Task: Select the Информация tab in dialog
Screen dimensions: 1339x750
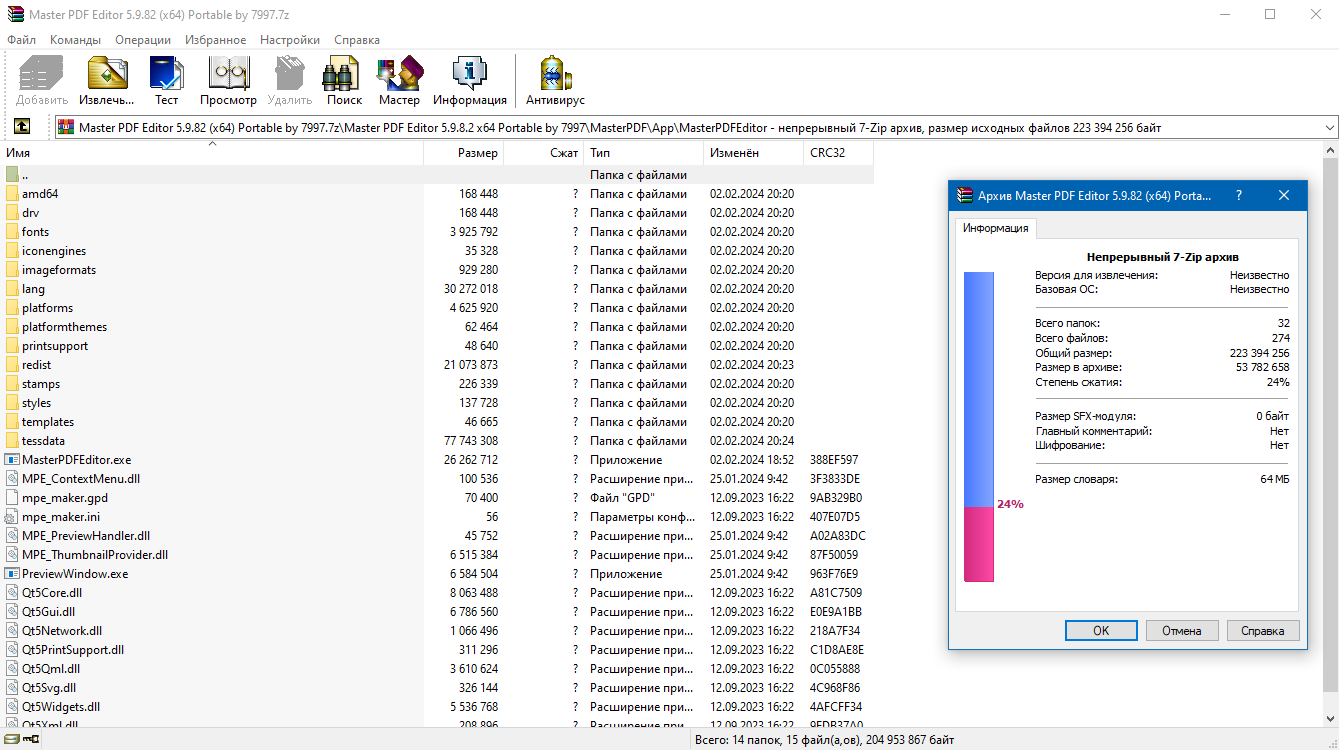Action: 995,228
